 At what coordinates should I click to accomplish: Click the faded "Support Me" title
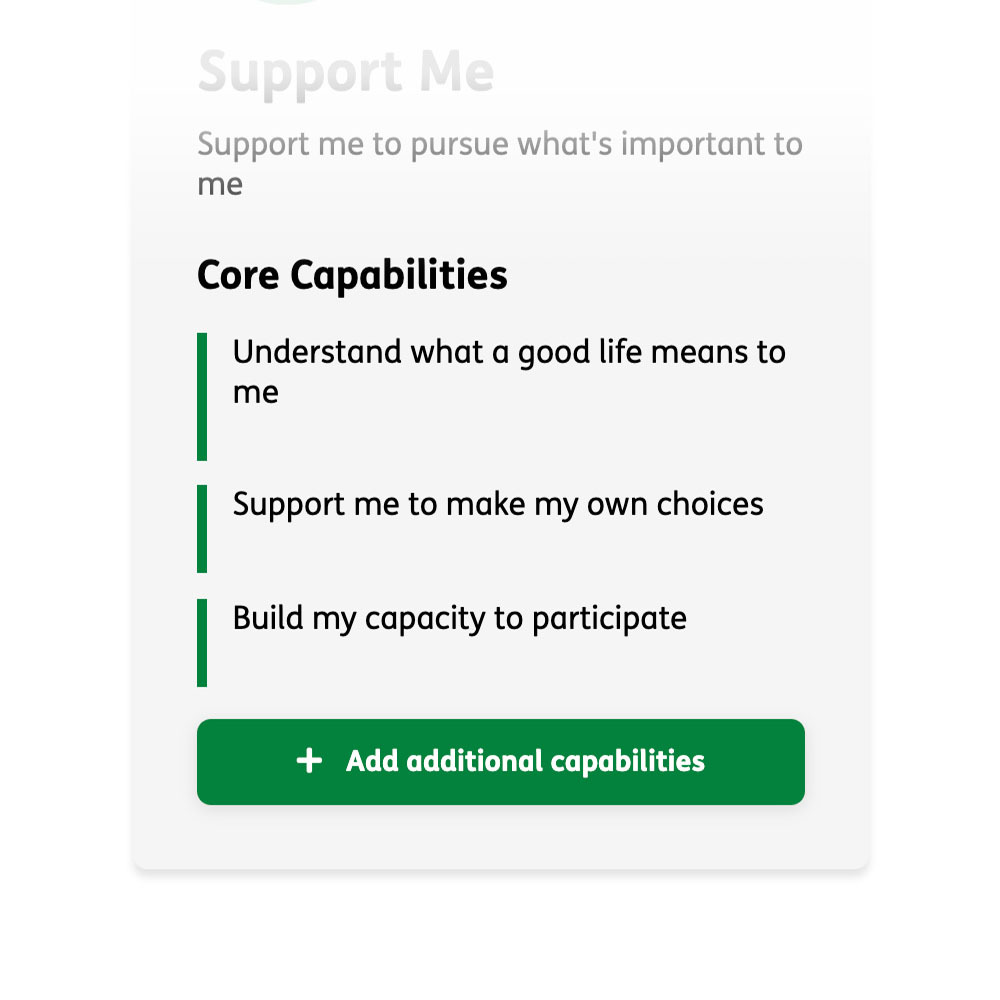346,73
